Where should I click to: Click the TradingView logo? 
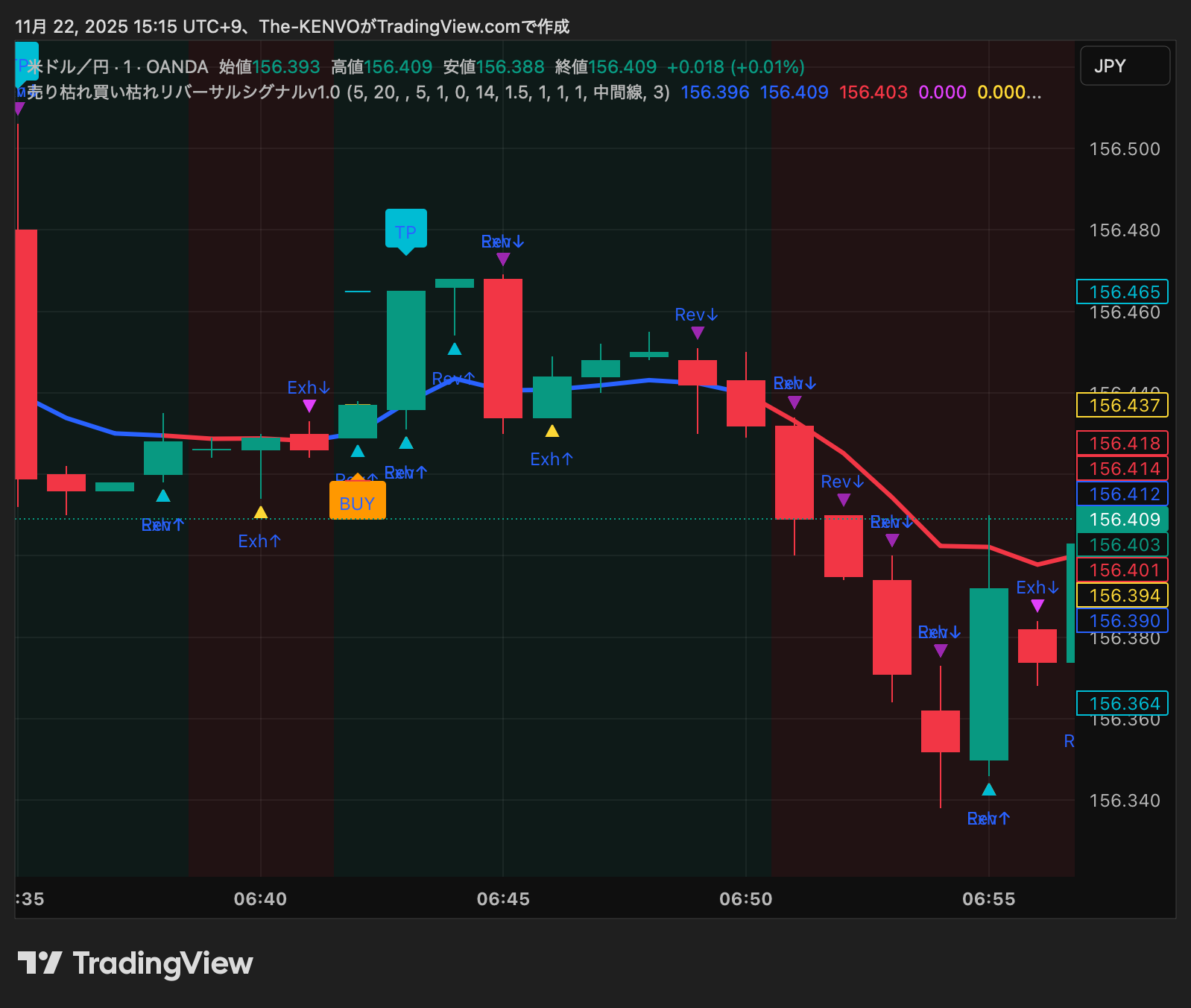point(135,963)
